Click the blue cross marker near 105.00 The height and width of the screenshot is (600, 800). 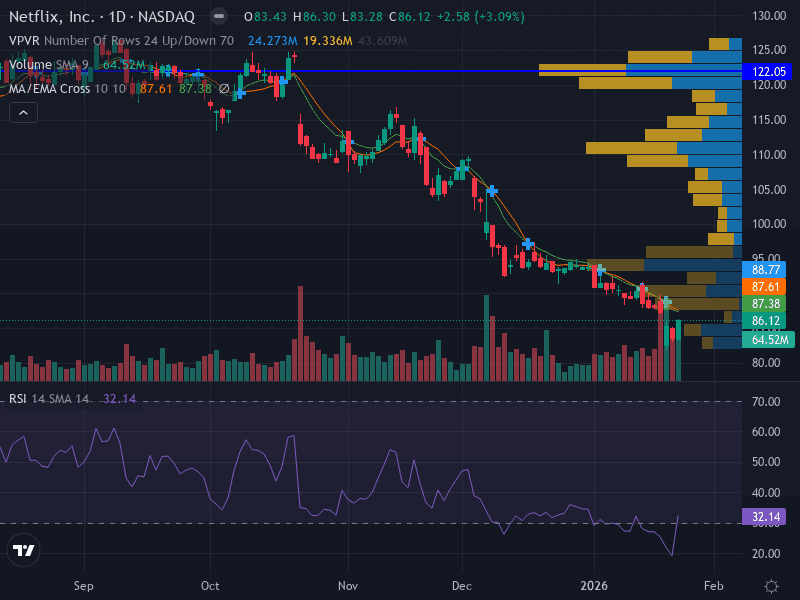492,191
